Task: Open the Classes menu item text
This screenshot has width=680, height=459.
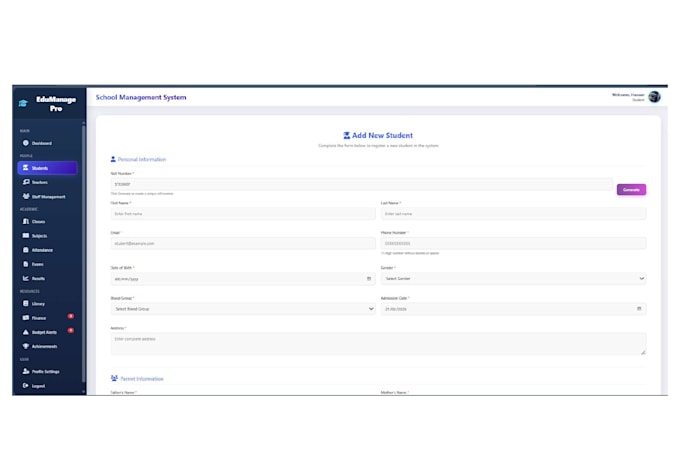Action: (x=38, y=222)
